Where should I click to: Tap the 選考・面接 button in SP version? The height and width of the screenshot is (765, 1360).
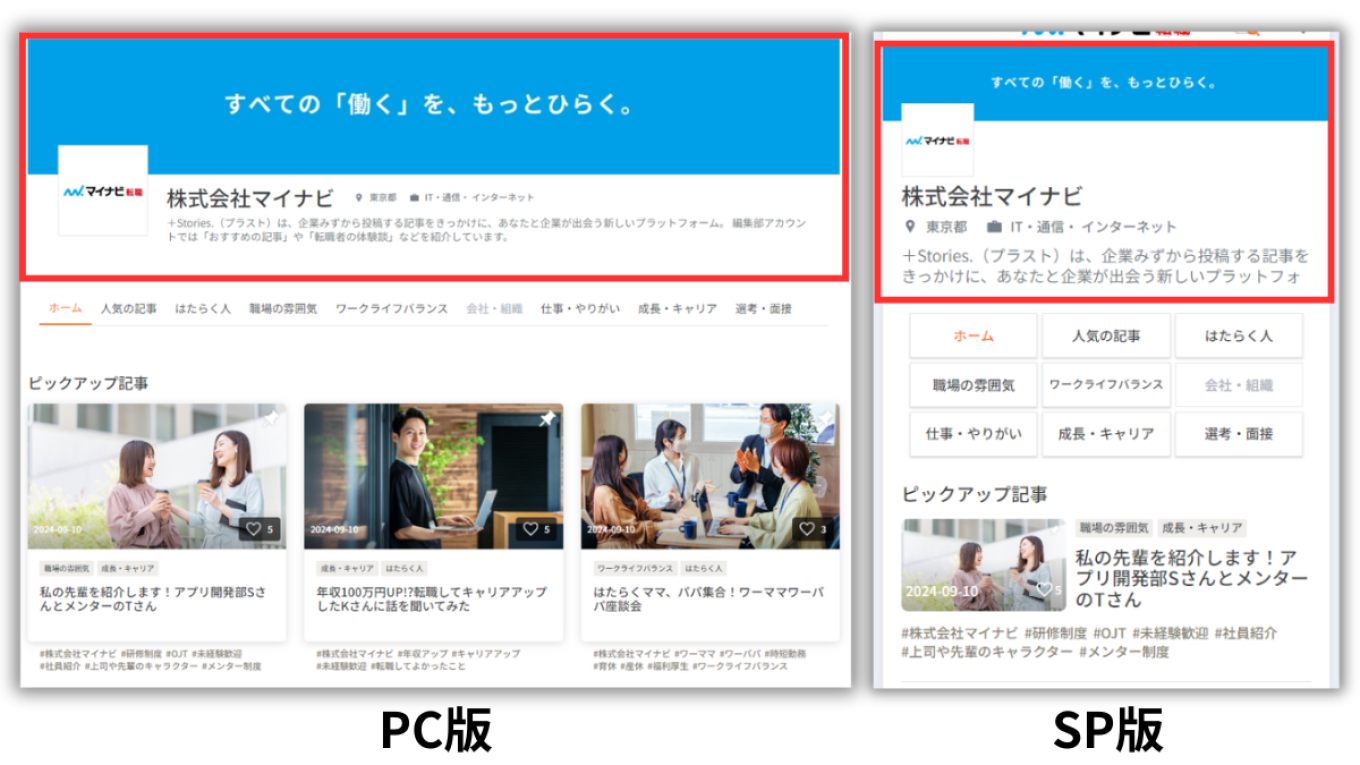pyautogui.click(x=1239, y=434)
